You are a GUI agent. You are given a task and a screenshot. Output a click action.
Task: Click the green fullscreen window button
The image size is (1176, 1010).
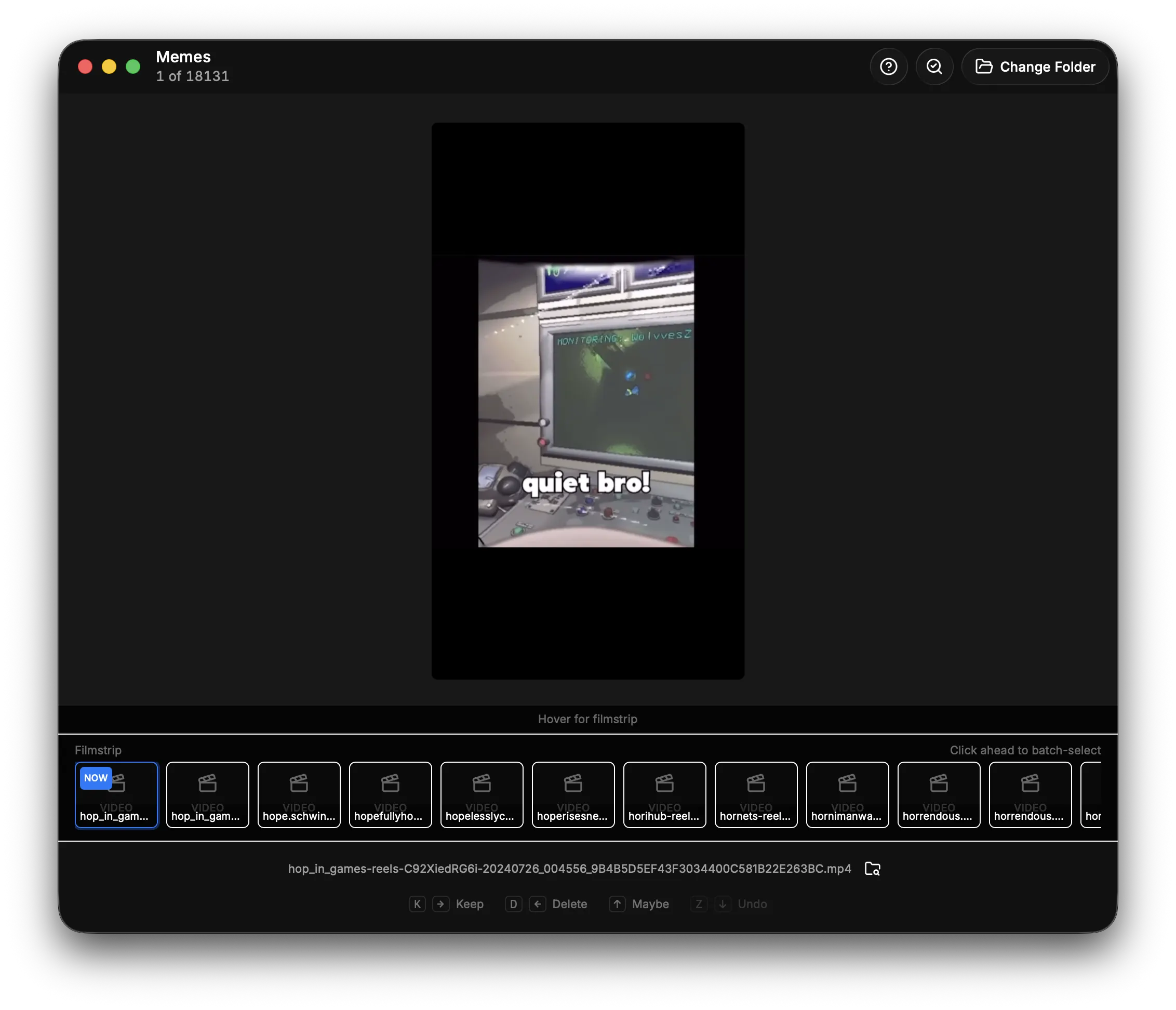(133, 67)
